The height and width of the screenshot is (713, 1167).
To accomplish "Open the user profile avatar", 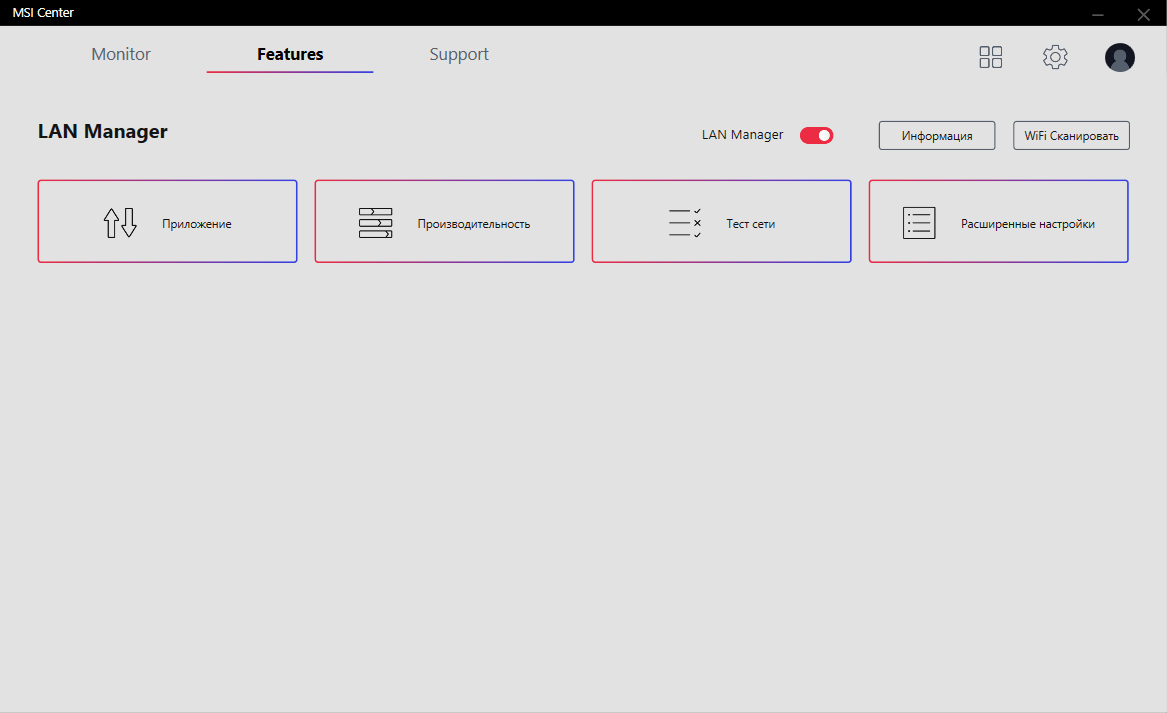I will point(1119,57).
